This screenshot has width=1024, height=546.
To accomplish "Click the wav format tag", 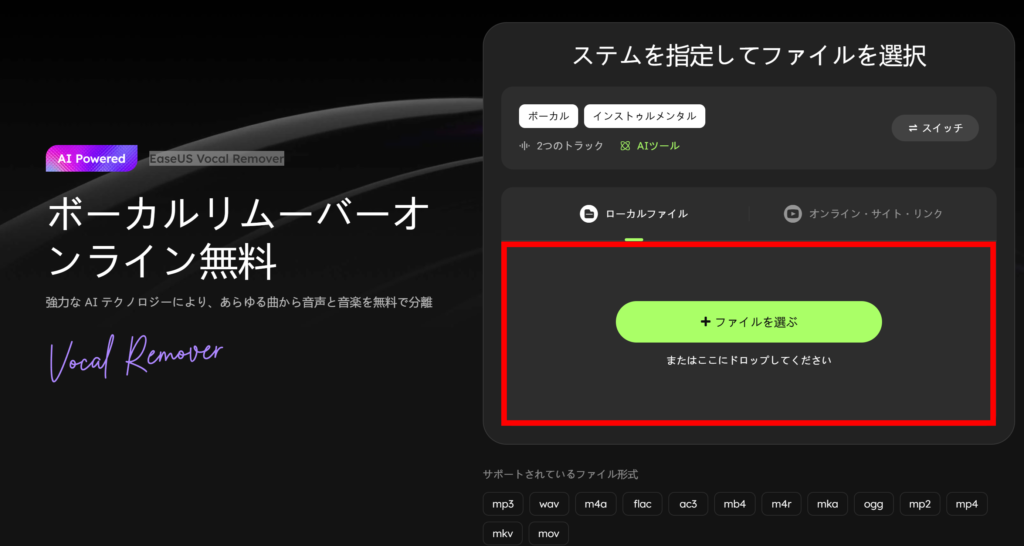I will coord(549,503).
